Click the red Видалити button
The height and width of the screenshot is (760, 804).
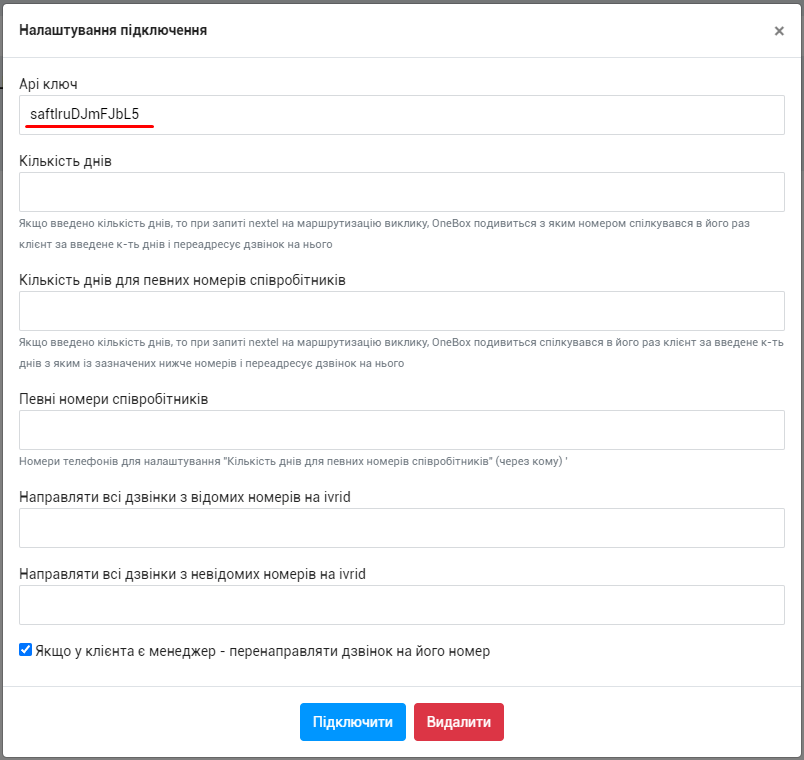pyautogui.click(x=458, y=722)
